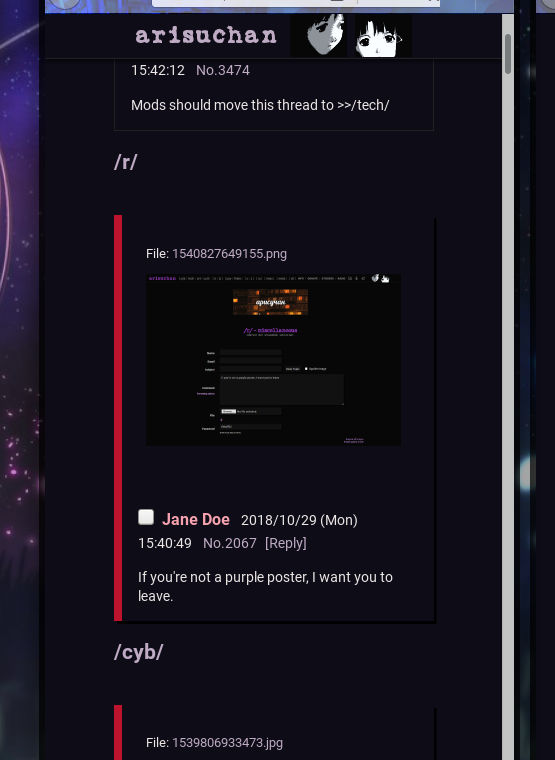Click the Jane Doe poster name
The height and width of the screenshot is (760, 555).
click(x=196, y=520)
